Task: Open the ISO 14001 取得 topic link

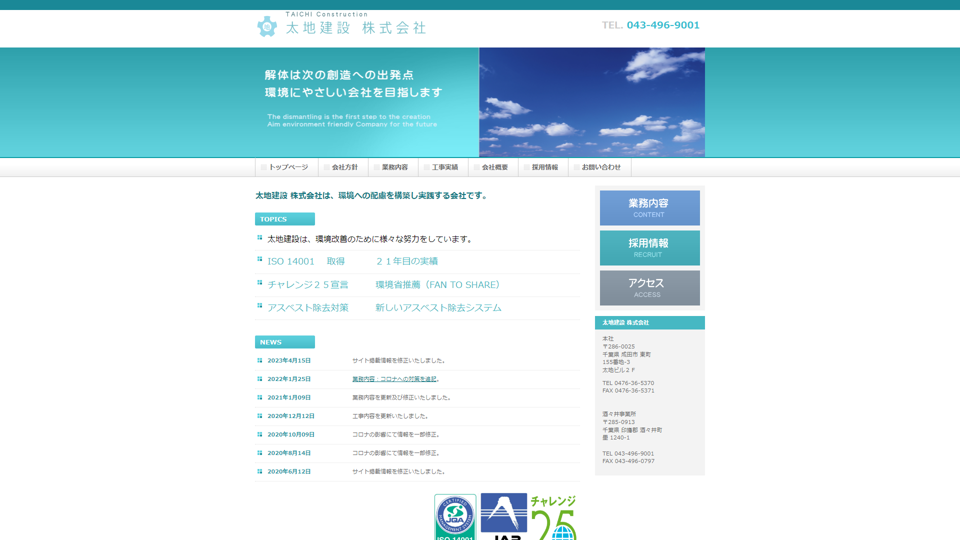Action: click(x=305, y=262)
